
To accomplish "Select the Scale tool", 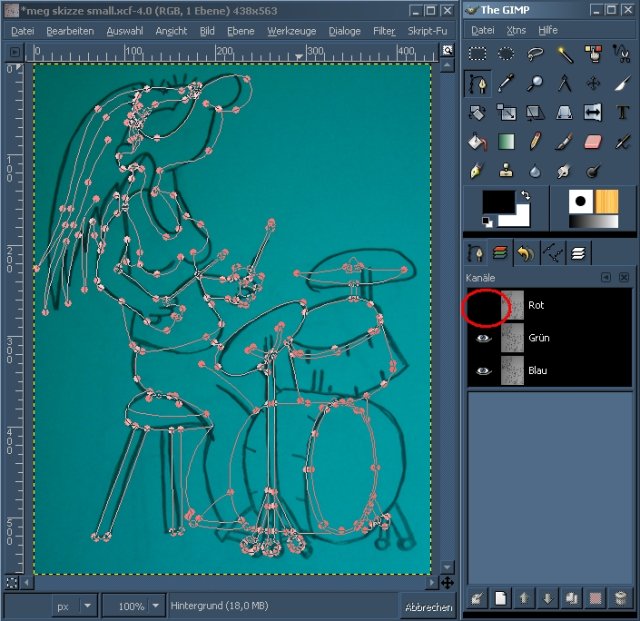I will [506, 113].
